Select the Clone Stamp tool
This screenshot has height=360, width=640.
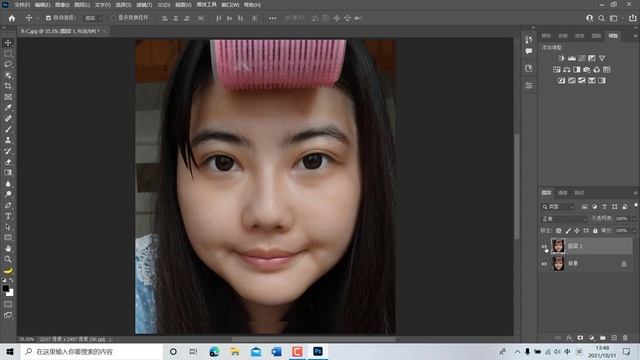coord(8,140)
